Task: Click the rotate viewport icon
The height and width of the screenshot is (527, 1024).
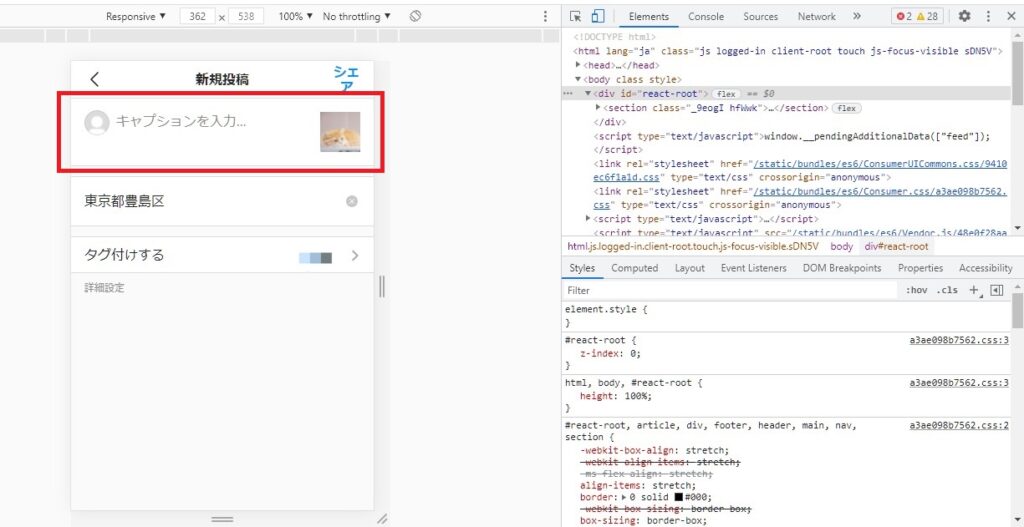Action: pyautogui.click(x=415, y=16)
